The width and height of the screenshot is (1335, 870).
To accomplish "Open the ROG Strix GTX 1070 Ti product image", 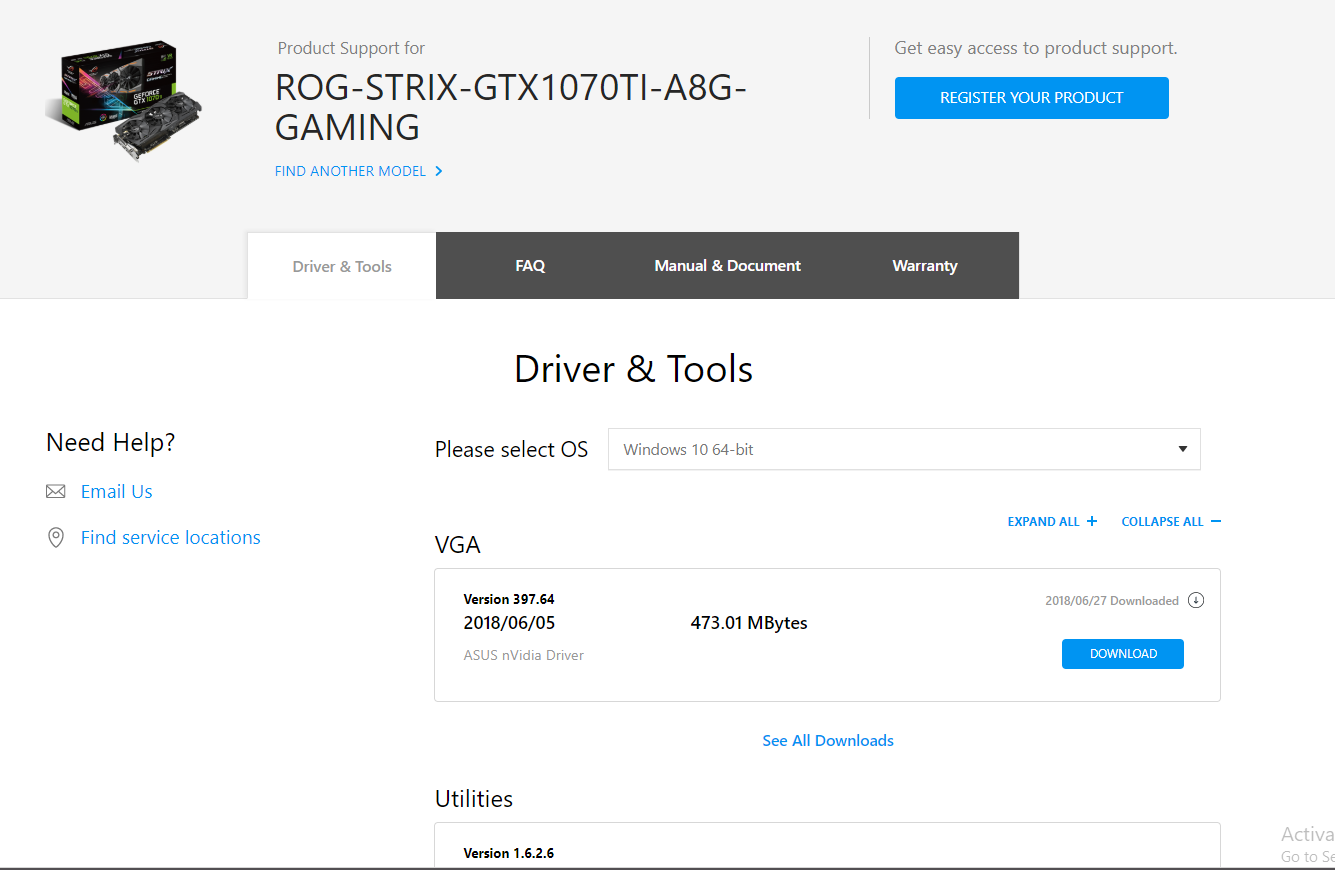I will (x=124, y=100).
